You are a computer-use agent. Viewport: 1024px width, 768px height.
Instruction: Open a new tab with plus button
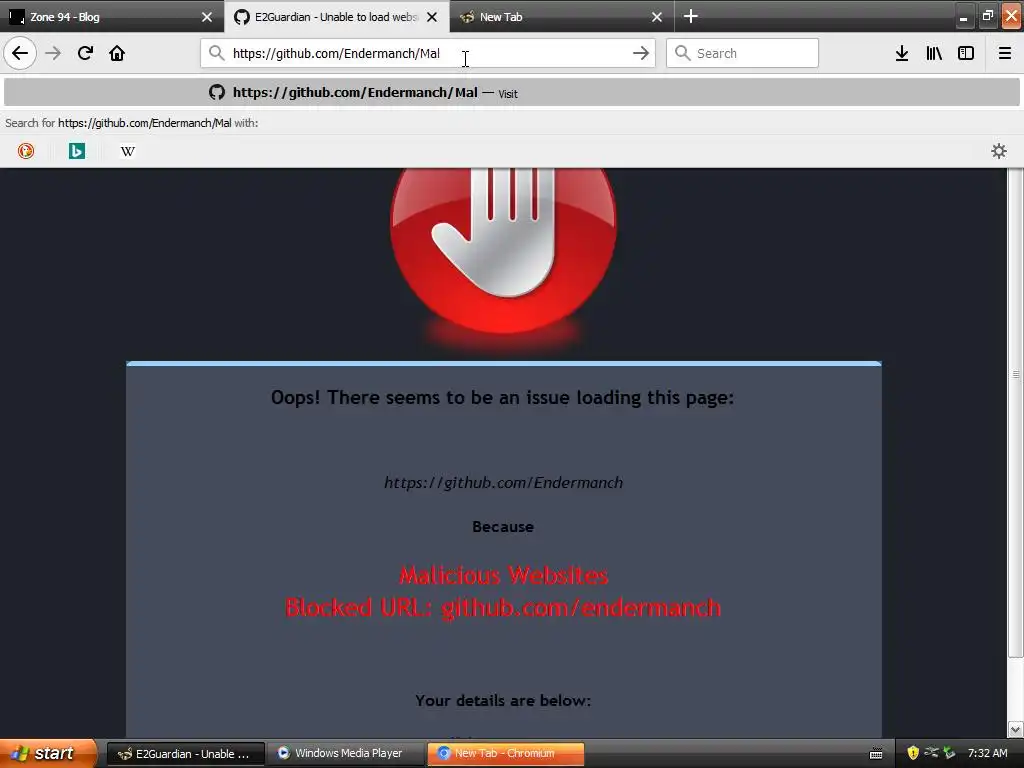[x=691, y=16]
